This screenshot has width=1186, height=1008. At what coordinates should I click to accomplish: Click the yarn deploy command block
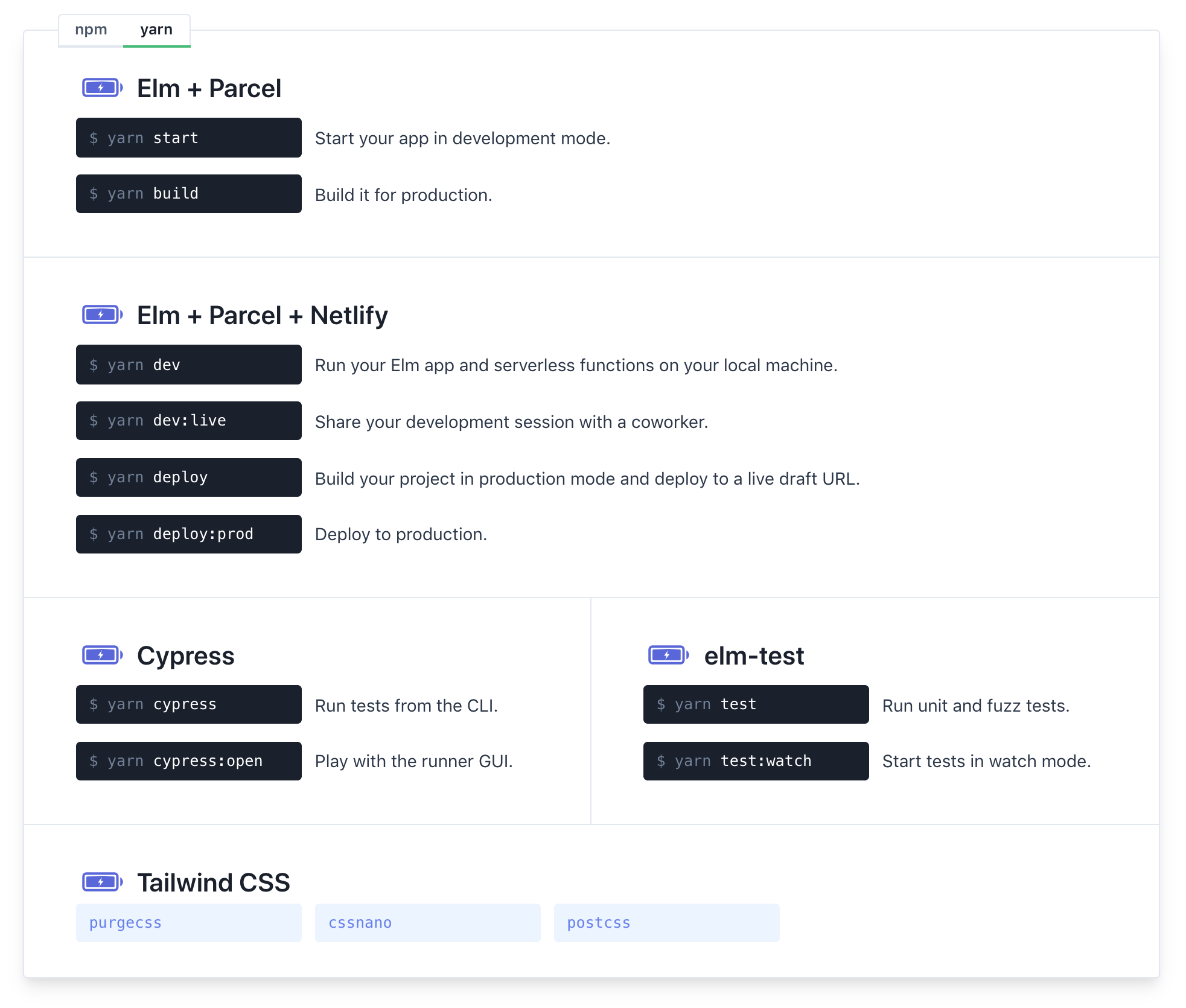[x=188, y=477]
